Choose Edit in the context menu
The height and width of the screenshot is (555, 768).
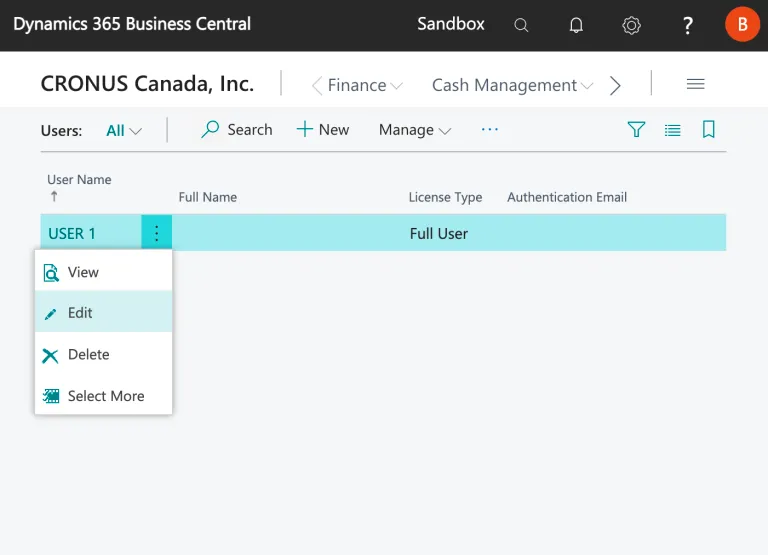[103, 312]
